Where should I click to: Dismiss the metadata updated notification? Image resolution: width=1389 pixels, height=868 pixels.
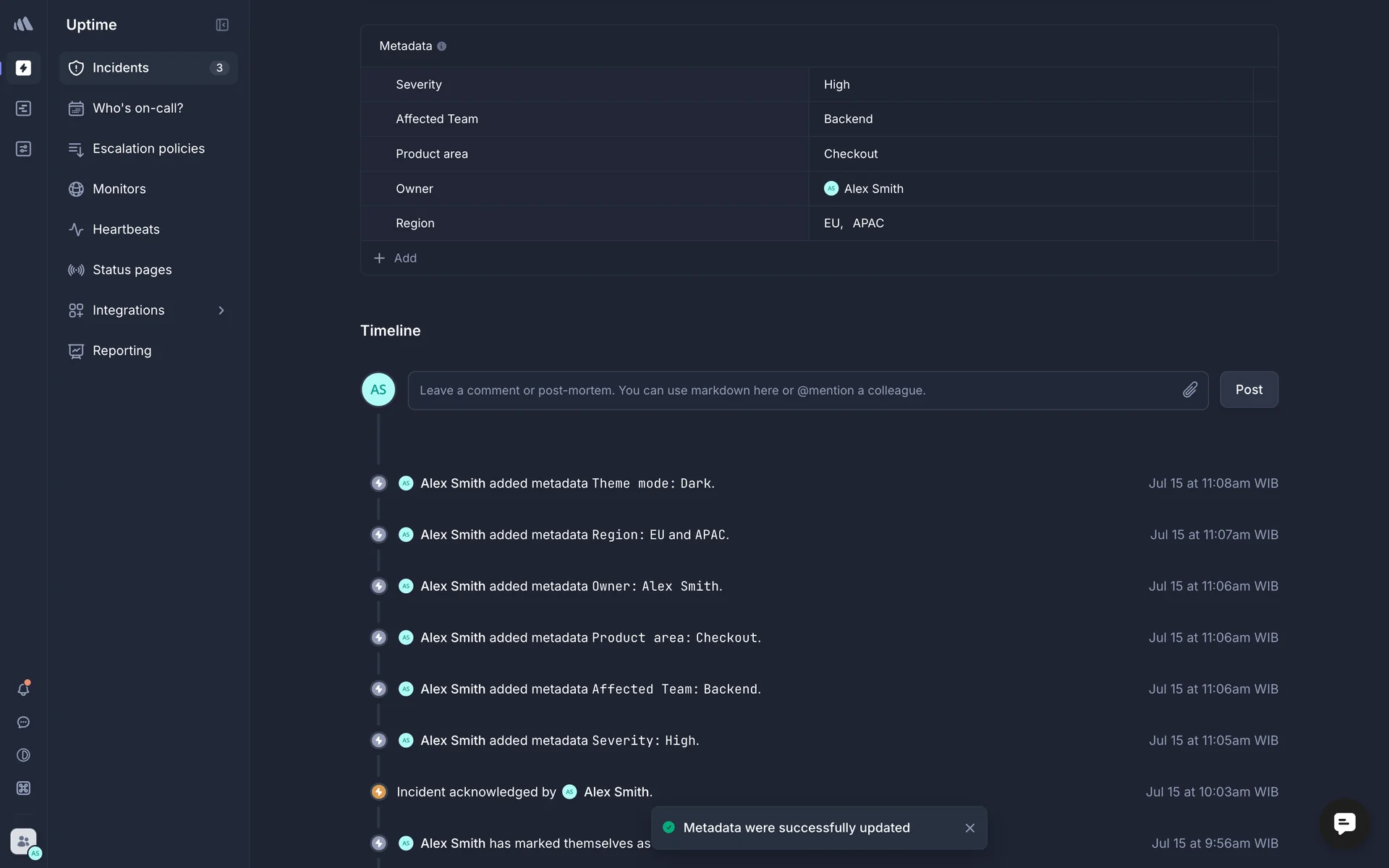coord(970,828)
